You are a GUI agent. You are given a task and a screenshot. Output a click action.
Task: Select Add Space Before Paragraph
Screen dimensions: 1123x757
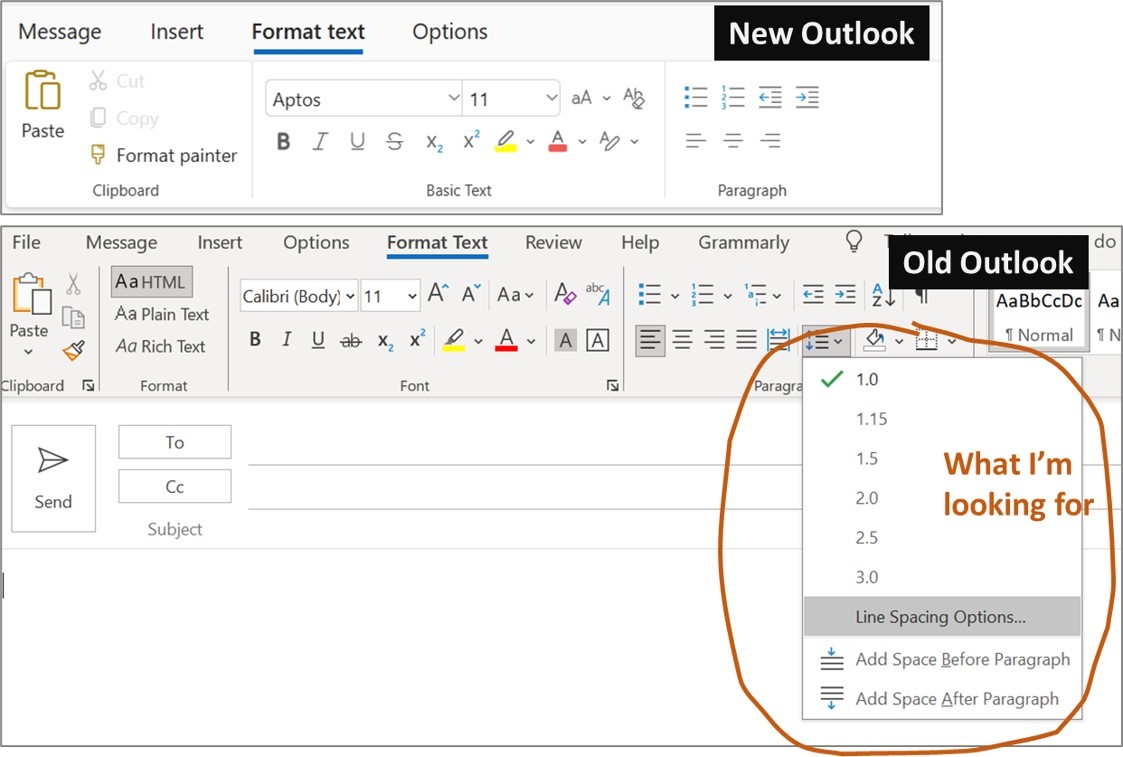(x=942, y=659)
